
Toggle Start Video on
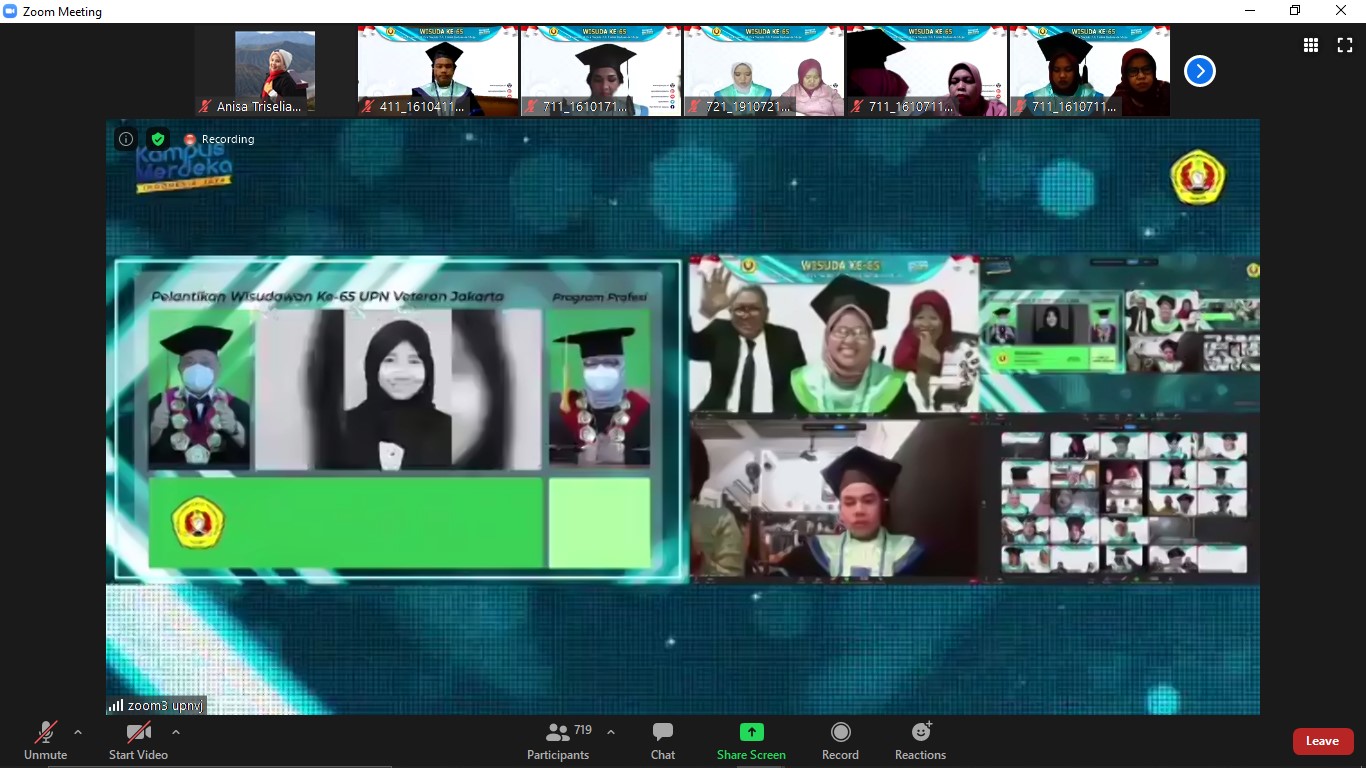(x=138, y=741)
